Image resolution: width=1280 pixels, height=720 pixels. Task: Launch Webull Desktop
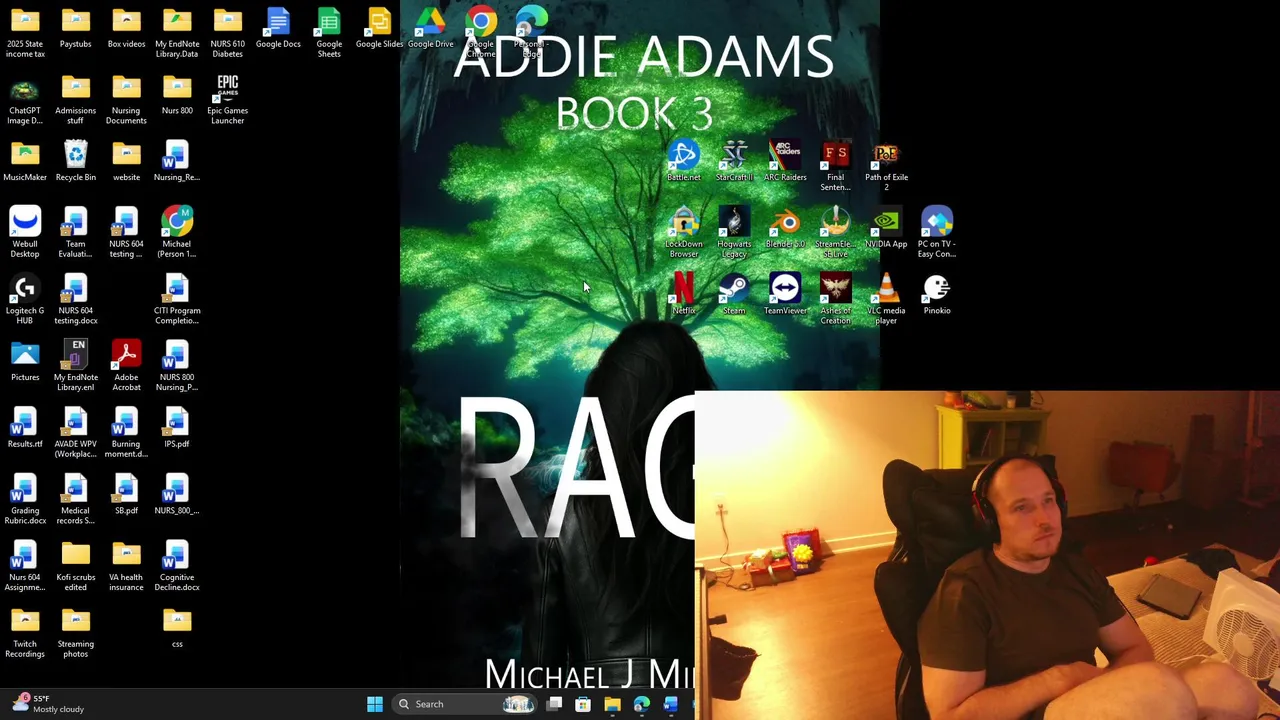25,232
